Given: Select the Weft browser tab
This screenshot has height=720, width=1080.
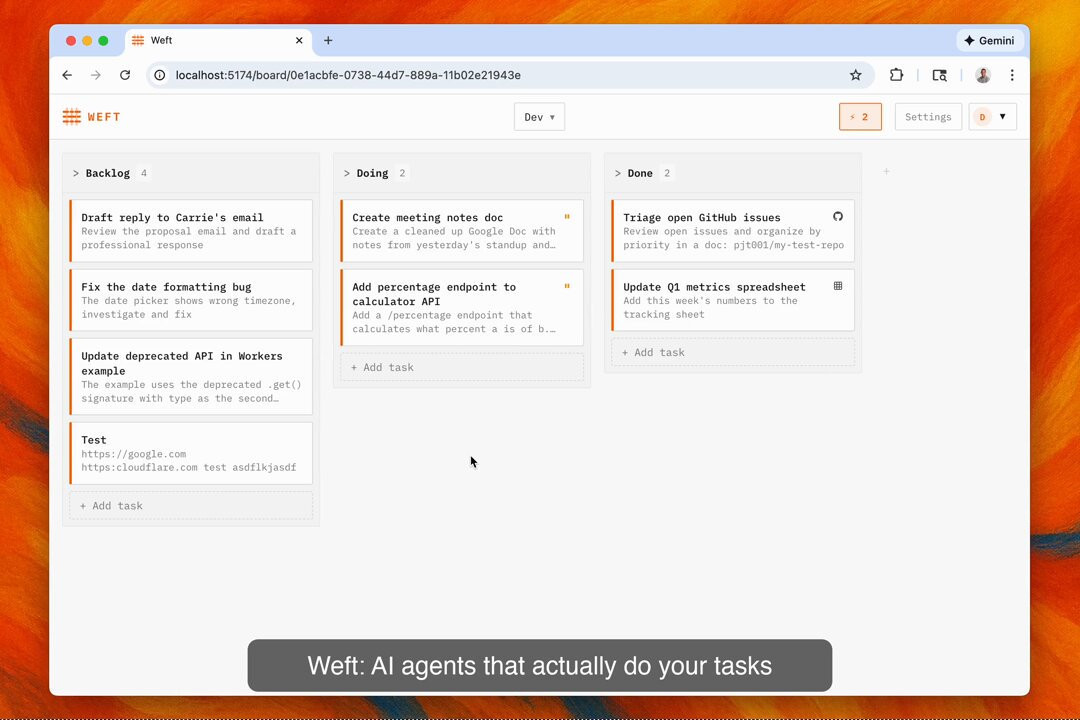Looking at the screenshot, I should [218, 41].
